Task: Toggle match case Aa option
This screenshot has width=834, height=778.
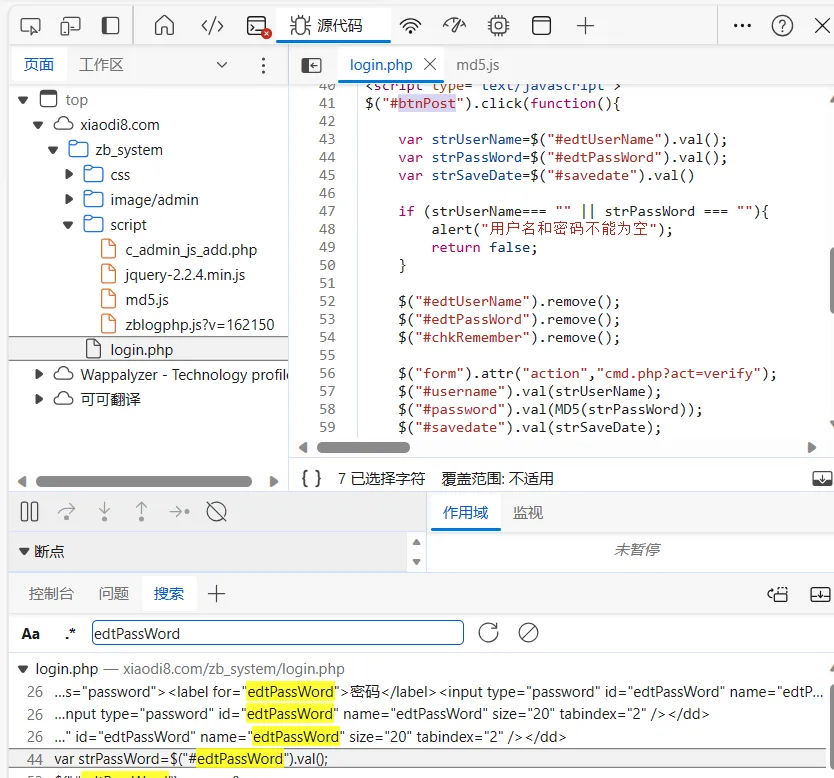Action: (31, 633)
